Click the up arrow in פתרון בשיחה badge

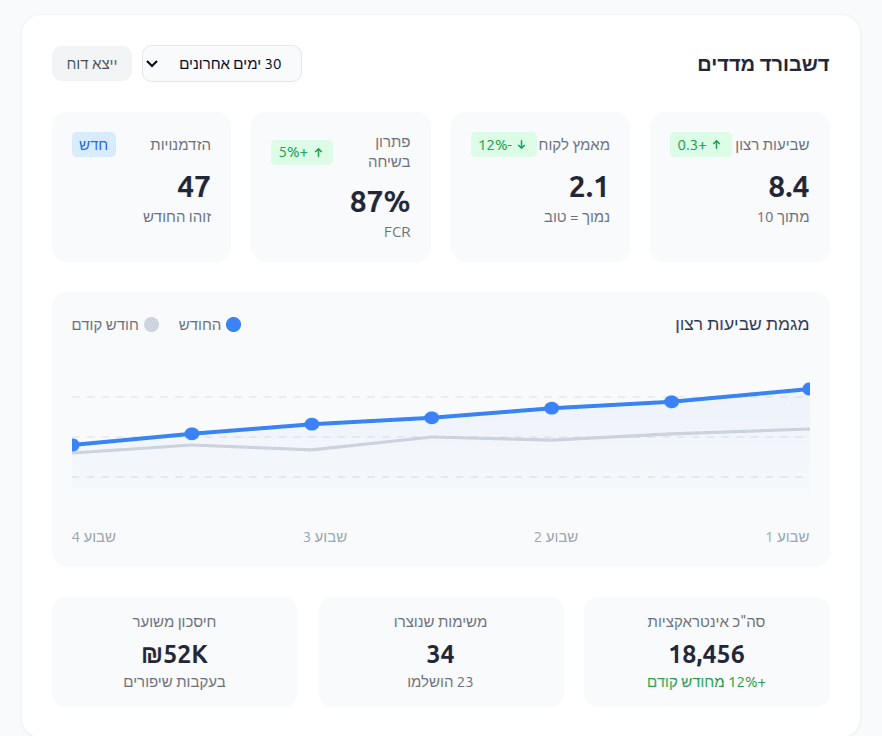click(x=318, y=152)
